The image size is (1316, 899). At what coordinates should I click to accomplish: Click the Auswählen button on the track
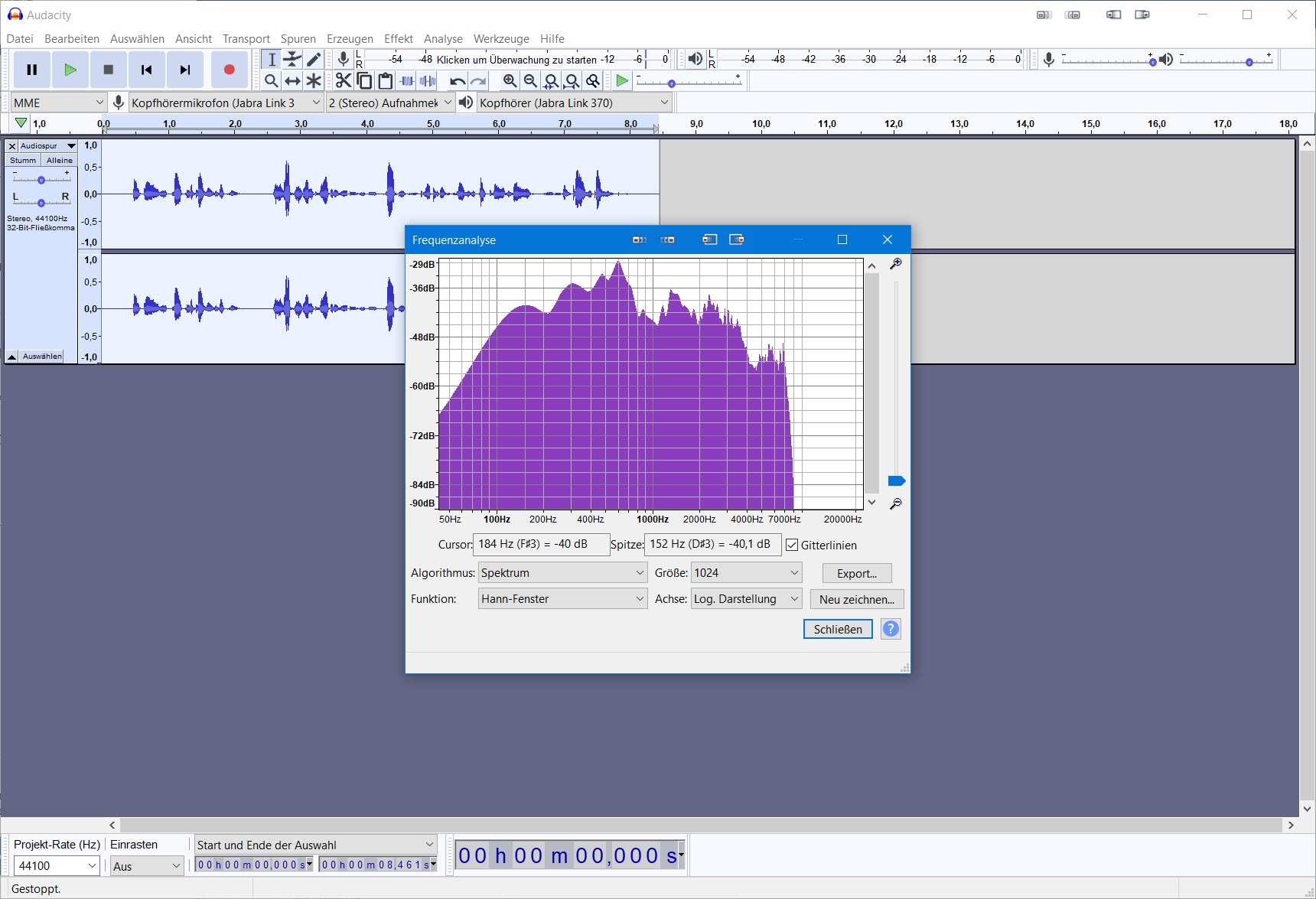click(x=42, y=357)
